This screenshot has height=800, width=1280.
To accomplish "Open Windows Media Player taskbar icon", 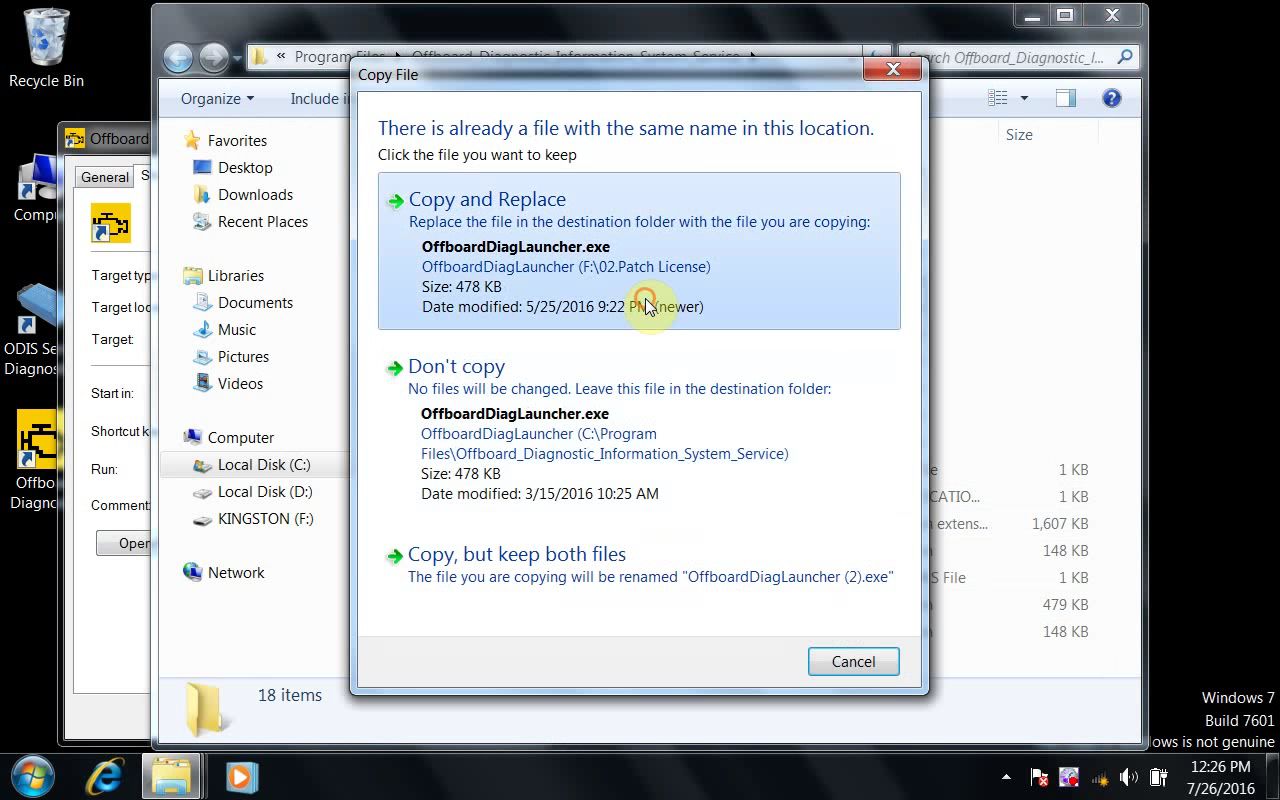I will (241, 776).
